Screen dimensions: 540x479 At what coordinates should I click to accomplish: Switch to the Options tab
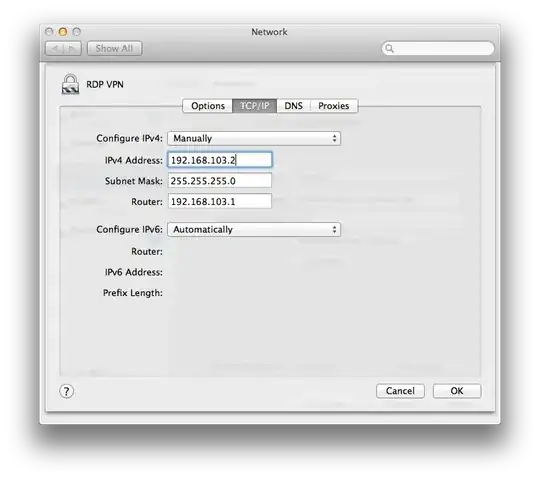208,106
